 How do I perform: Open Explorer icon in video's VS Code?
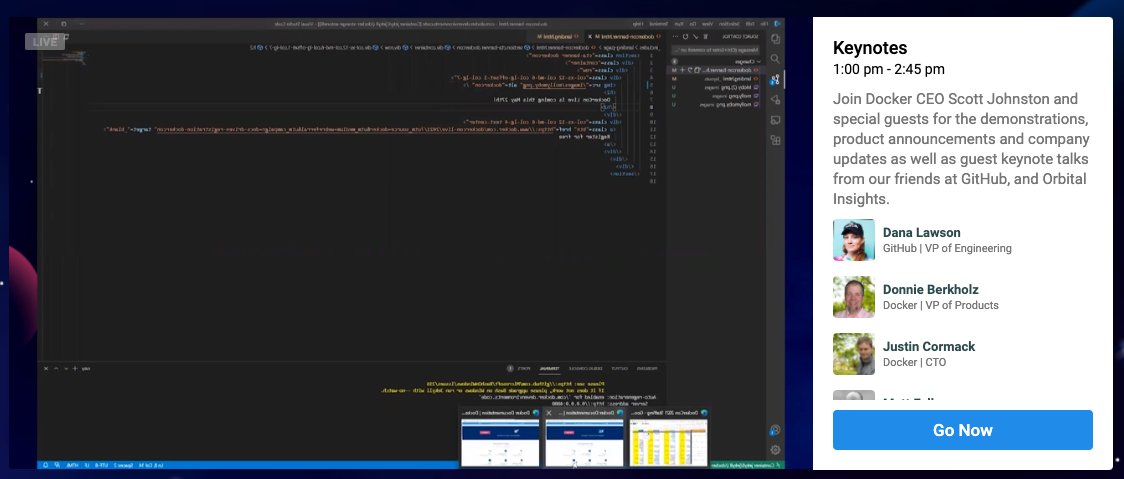point(776,39)
